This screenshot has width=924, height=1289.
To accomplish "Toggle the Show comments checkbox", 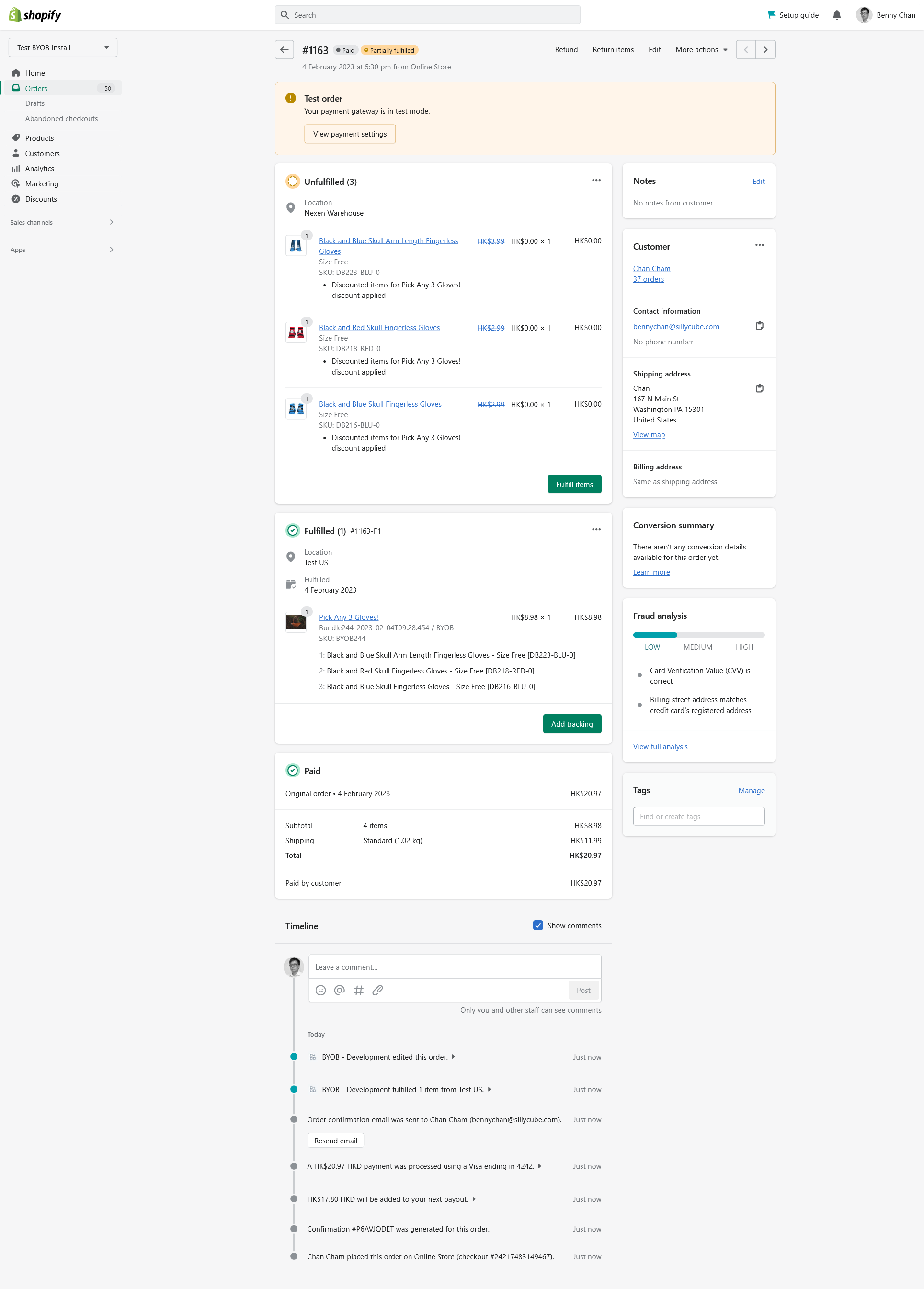I will [537, 925].
